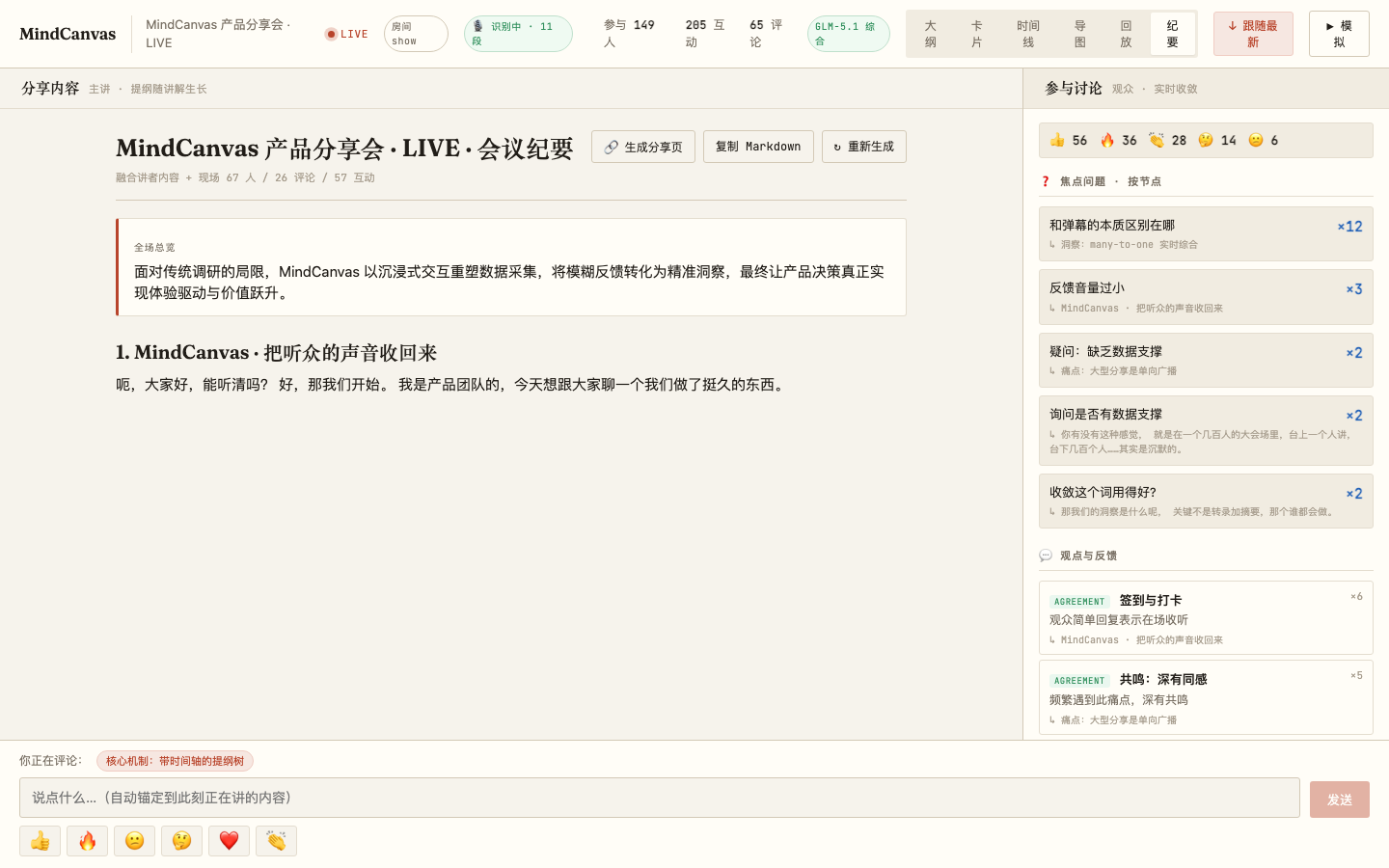Send a clapping hands reaction below the input

(276, 841)
